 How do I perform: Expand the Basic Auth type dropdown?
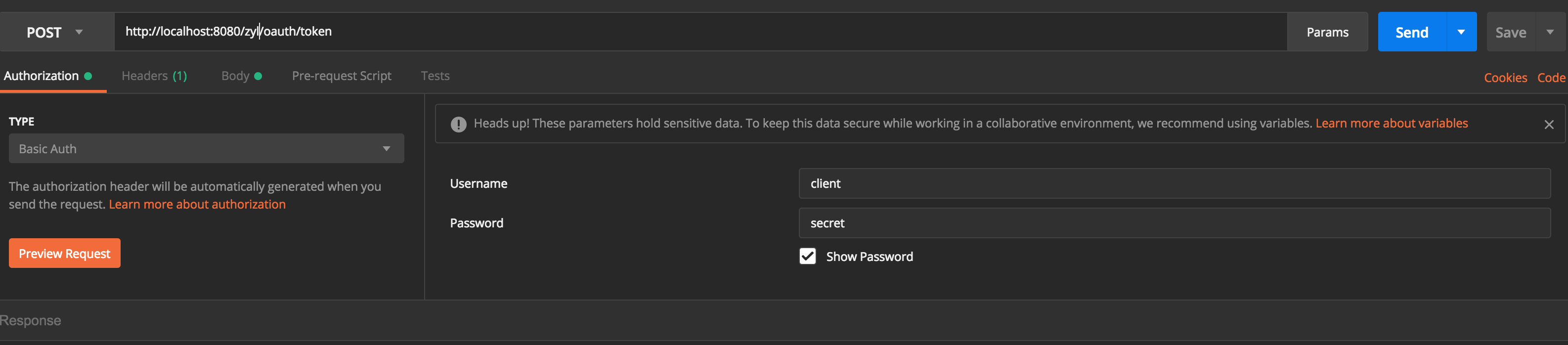click(x=206, y=148)
